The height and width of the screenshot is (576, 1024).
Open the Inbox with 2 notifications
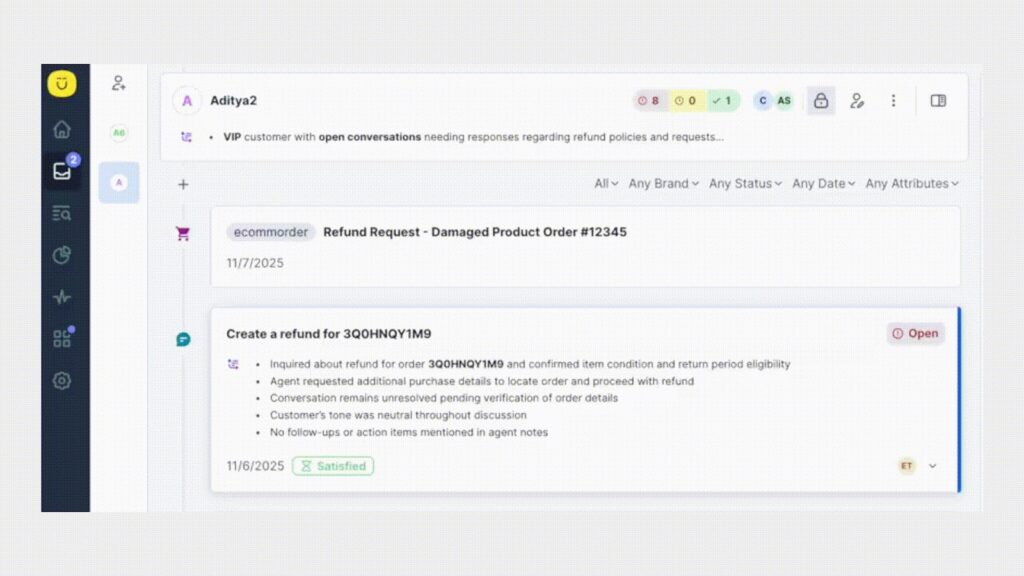pos(62,171)
